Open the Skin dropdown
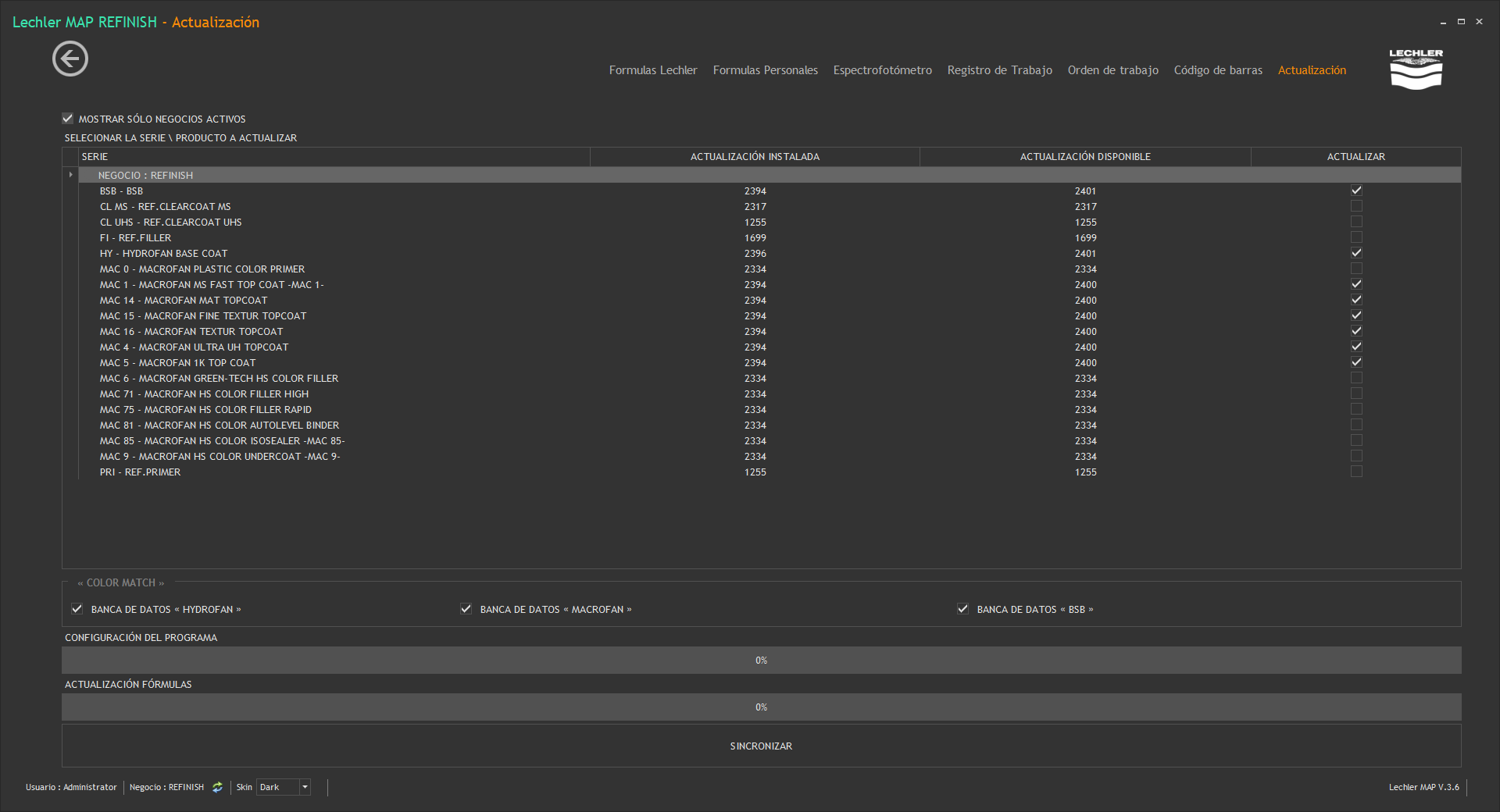The image size is (1500, 812). [305, 787]
